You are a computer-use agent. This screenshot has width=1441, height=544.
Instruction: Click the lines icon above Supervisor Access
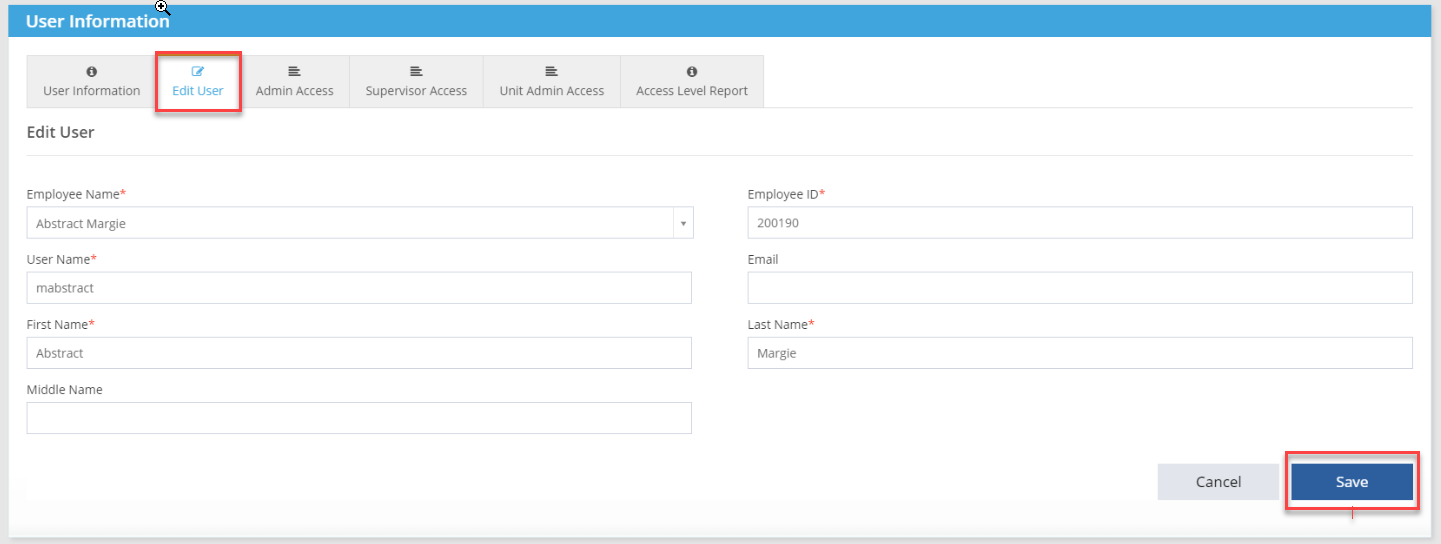pos(416,72)
